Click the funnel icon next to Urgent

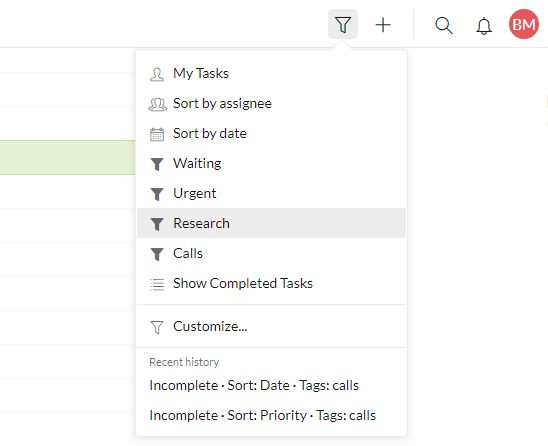point(157,194)
